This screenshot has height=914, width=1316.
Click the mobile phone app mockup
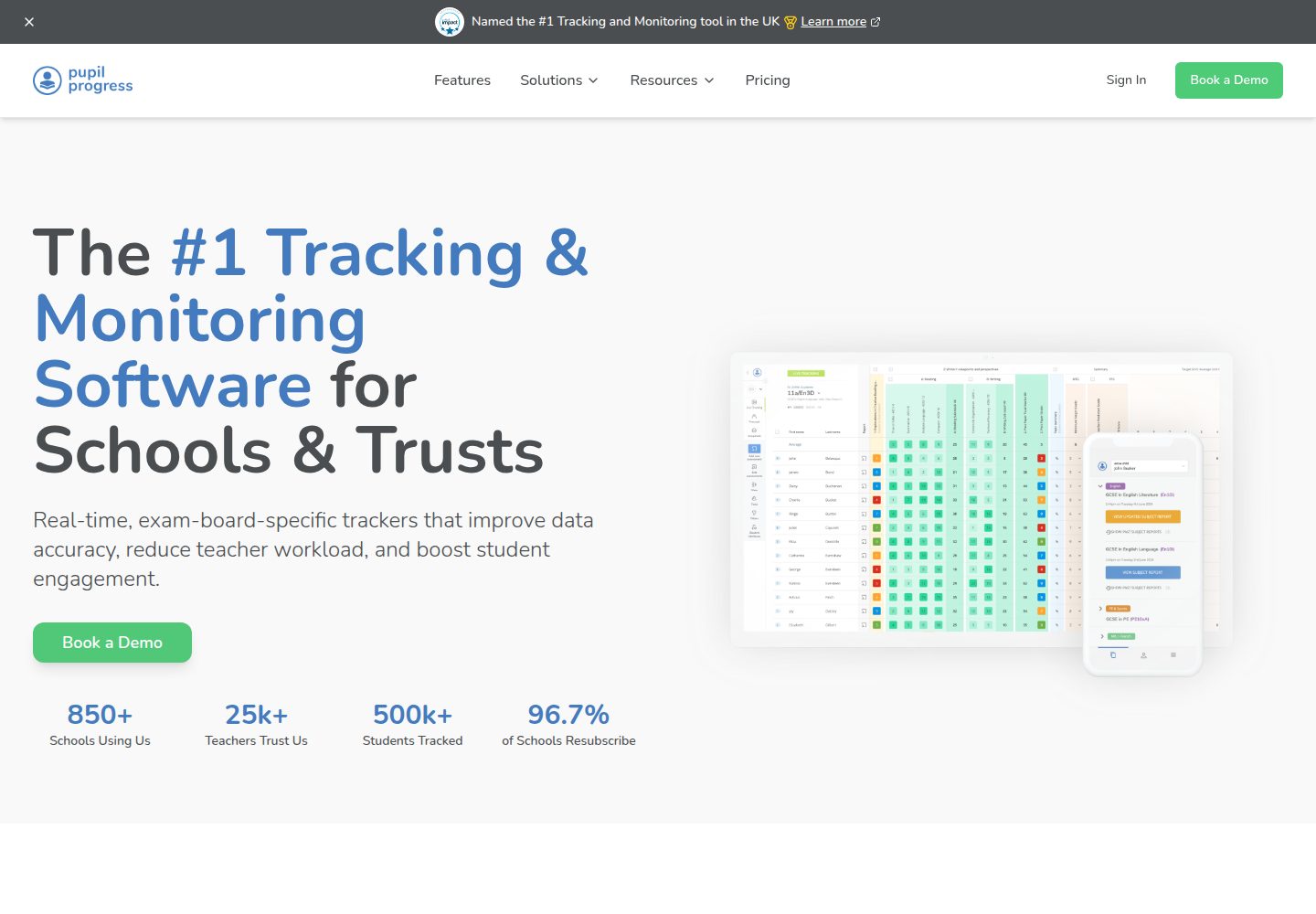point(1142,554)
